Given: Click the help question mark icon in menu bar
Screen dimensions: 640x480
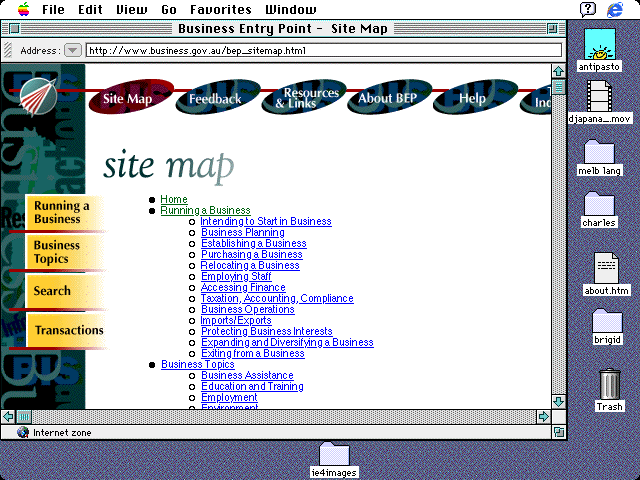Looking at the screenshot, I should click(x=588, y=9).
